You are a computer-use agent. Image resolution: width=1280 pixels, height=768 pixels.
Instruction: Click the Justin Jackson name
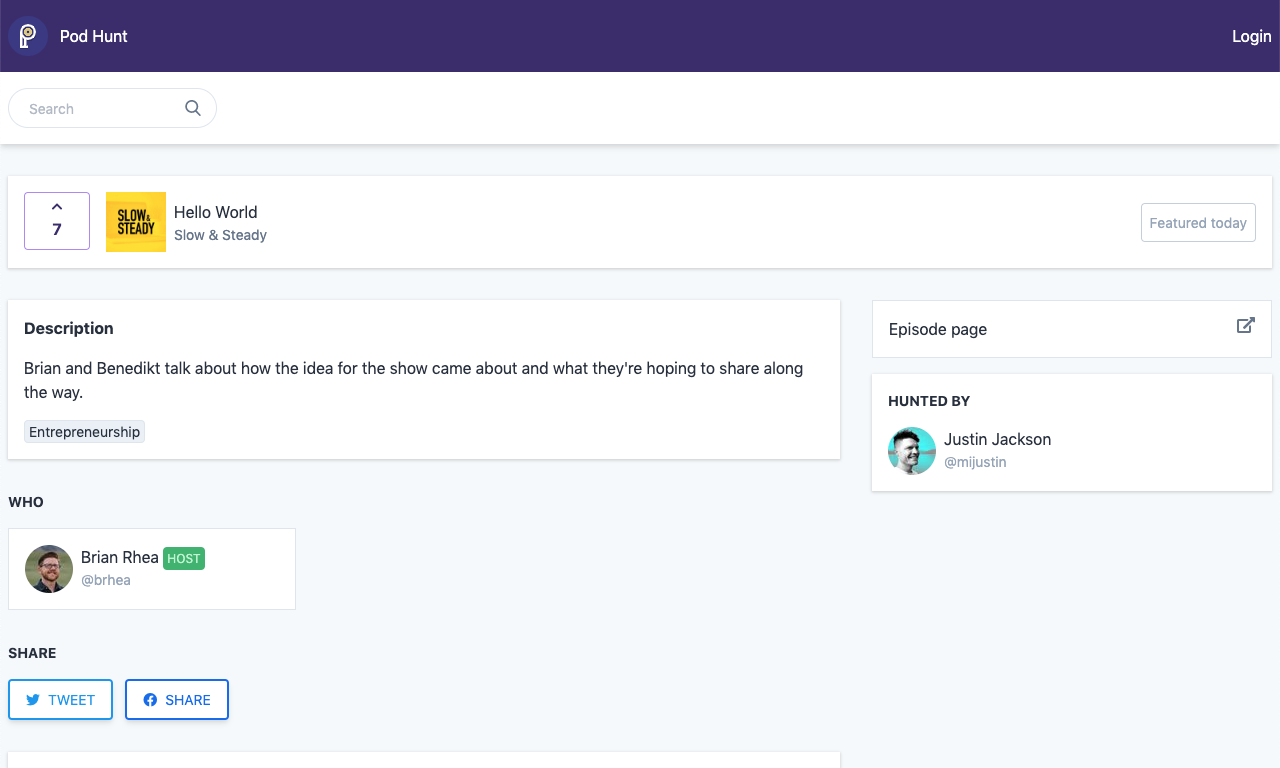997,439
